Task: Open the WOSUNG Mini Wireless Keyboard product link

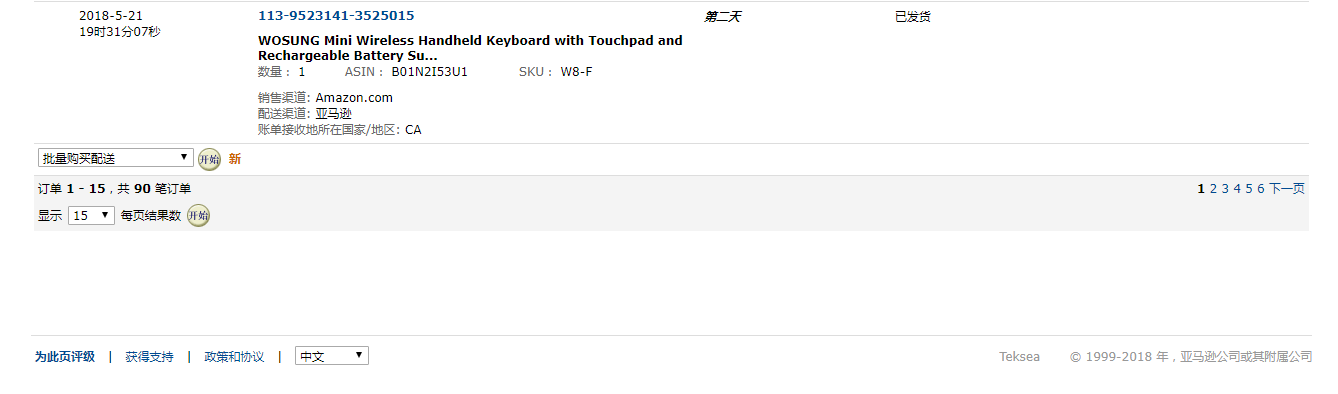Action: tap(470, 48)
